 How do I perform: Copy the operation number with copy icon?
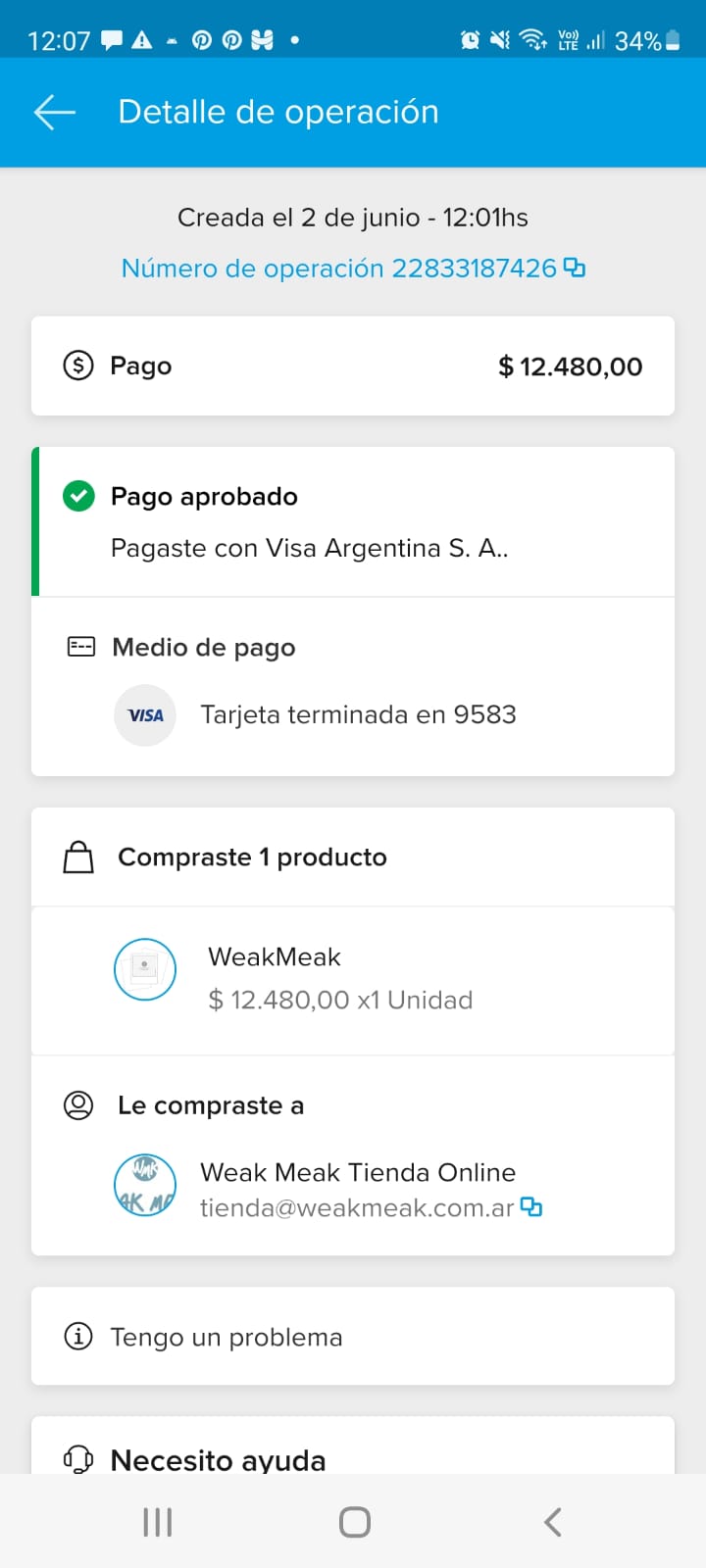click(x=575, y=268)
